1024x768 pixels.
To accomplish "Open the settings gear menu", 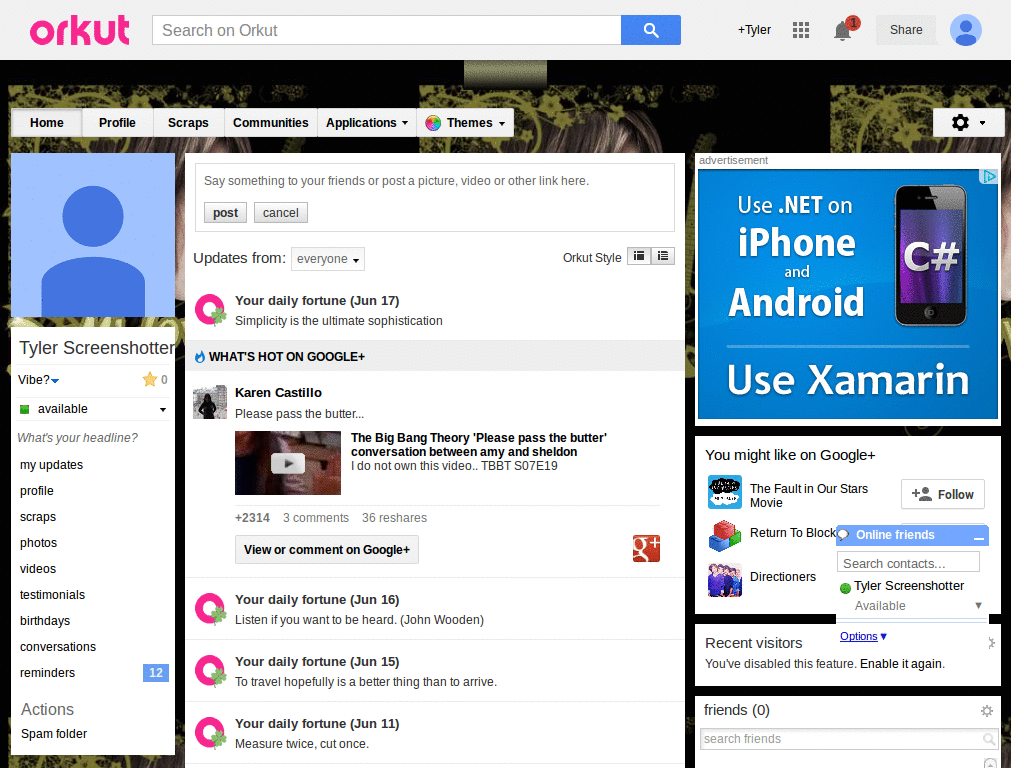I will pyautogui.click(x=968, y=122).
